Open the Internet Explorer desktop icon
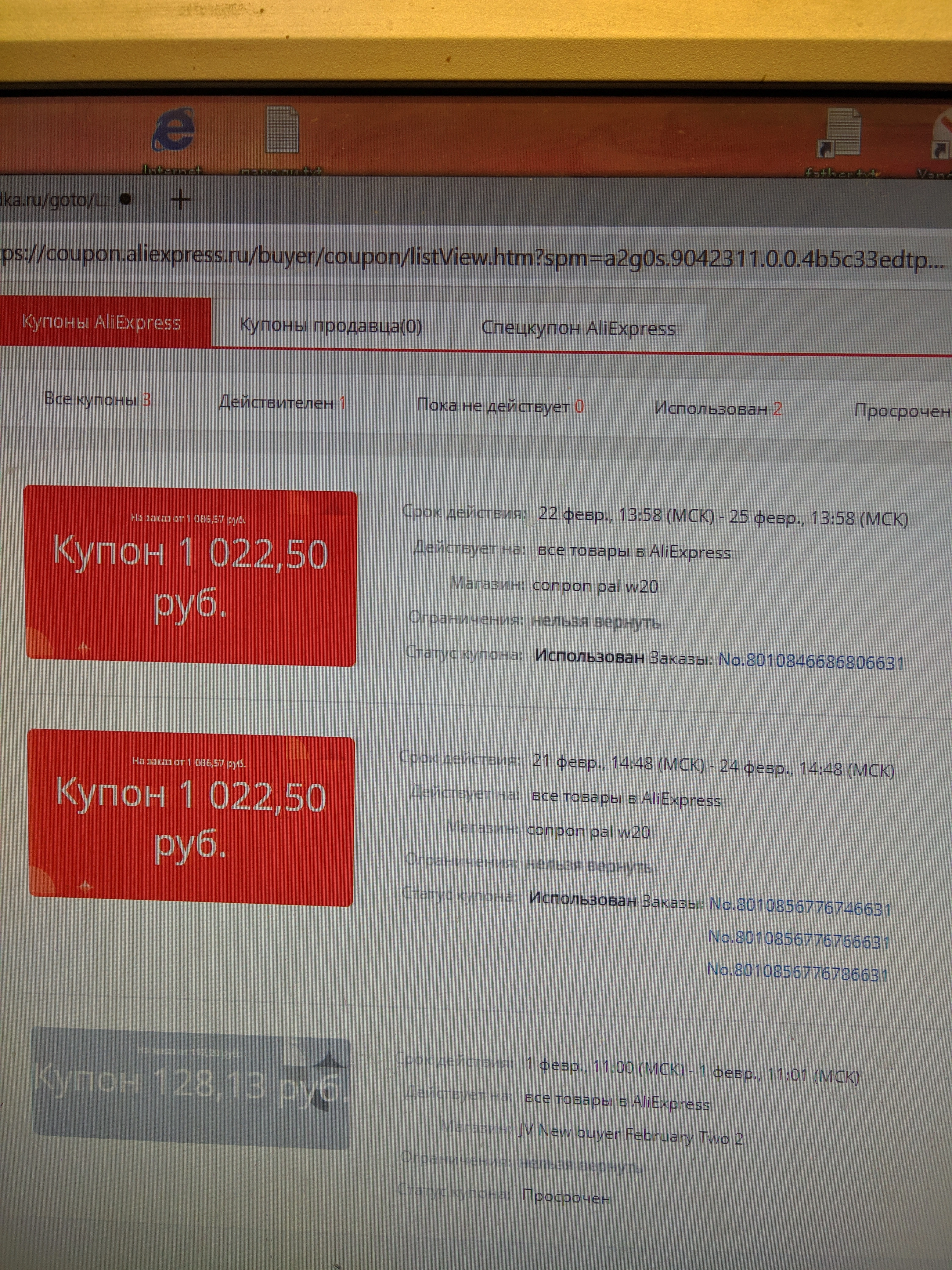The image size is (952, 1270). [x=173, y=131]
